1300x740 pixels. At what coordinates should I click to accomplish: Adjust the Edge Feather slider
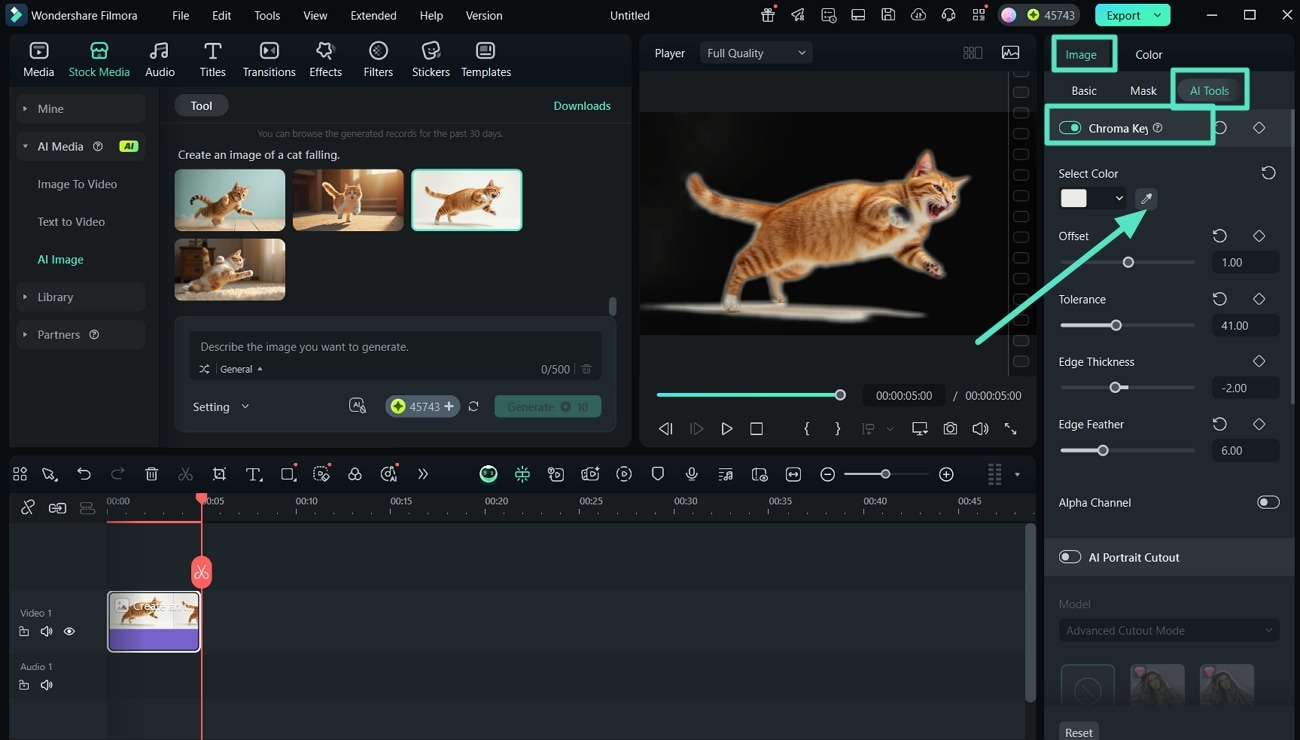(x=1127, y=450)
